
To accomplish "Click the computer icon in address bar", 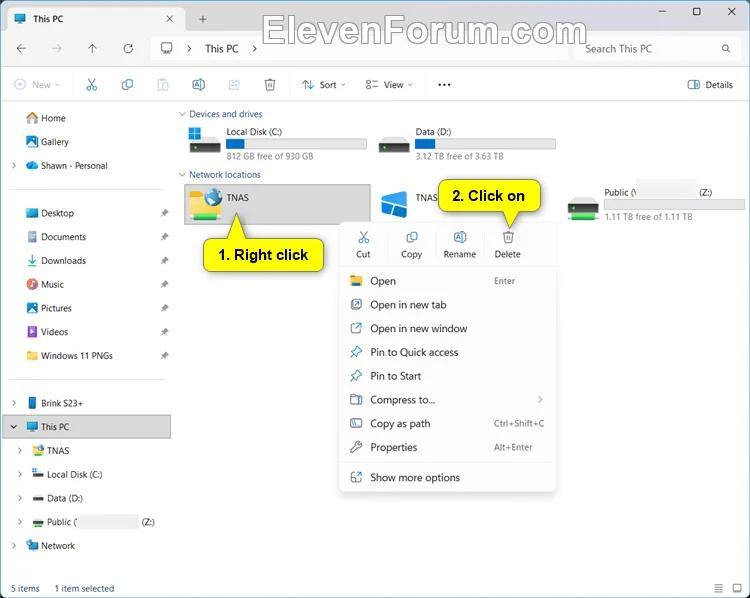I will pos(166,48).
